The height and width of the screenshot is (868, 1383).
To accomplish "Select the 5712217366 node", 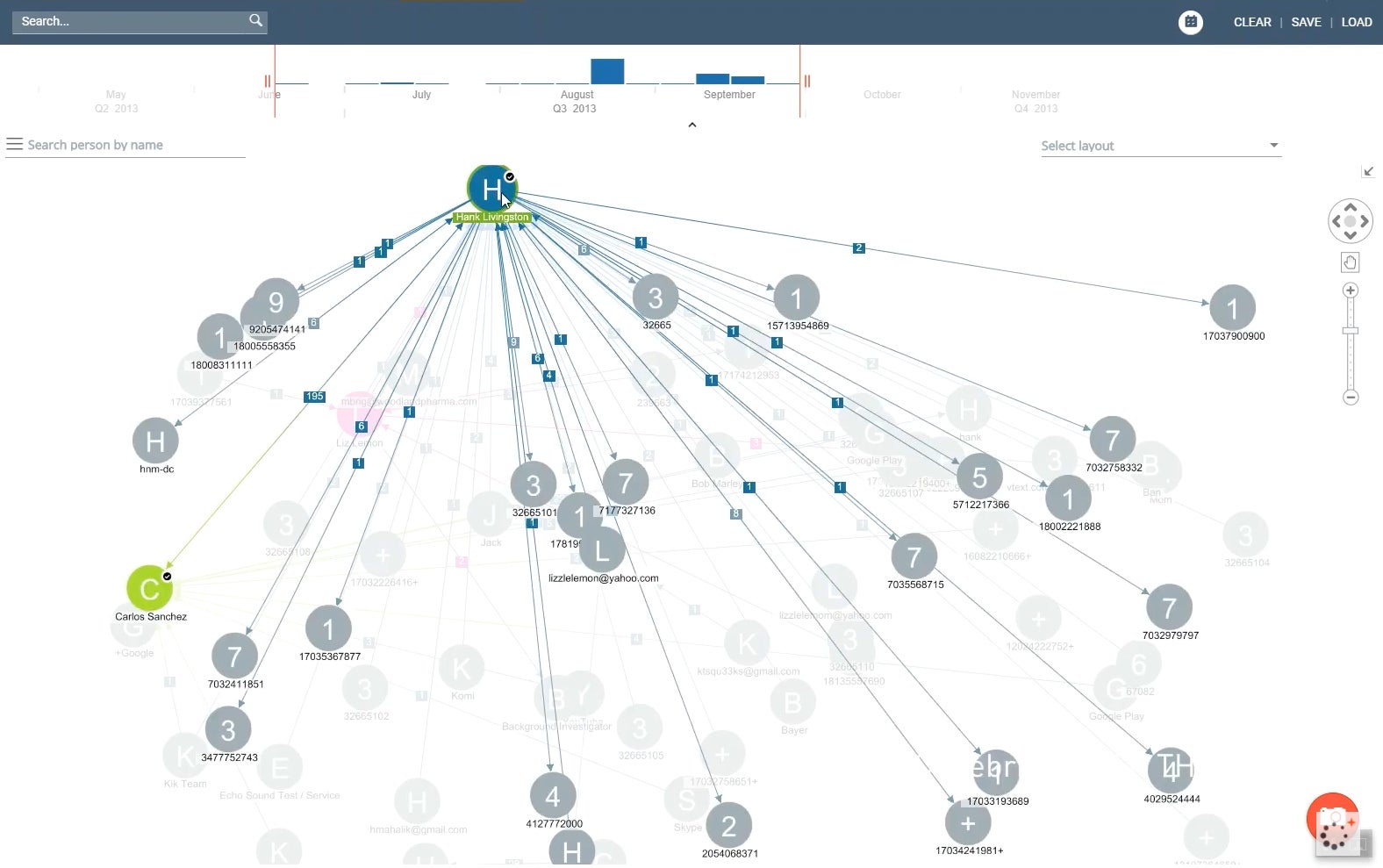I will 980,477.
